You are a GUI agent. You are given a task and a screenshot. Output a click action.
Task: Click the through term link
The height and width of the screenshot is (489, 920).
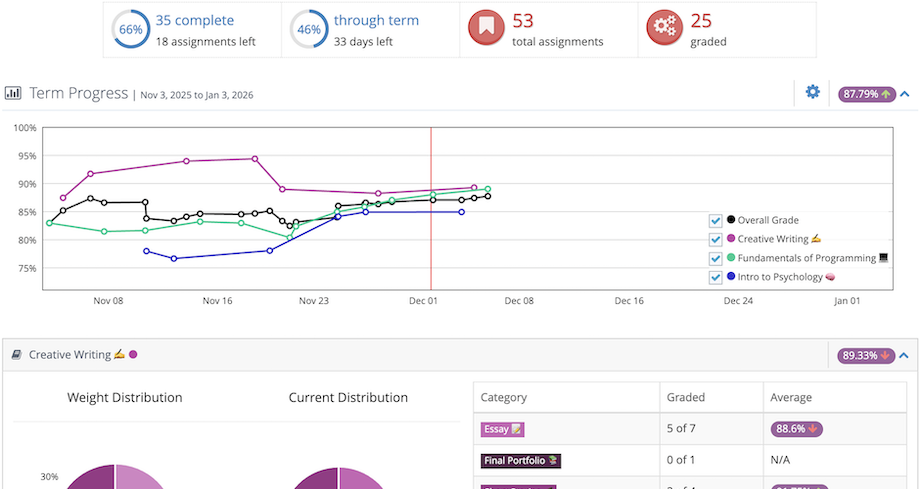point(376,20)
